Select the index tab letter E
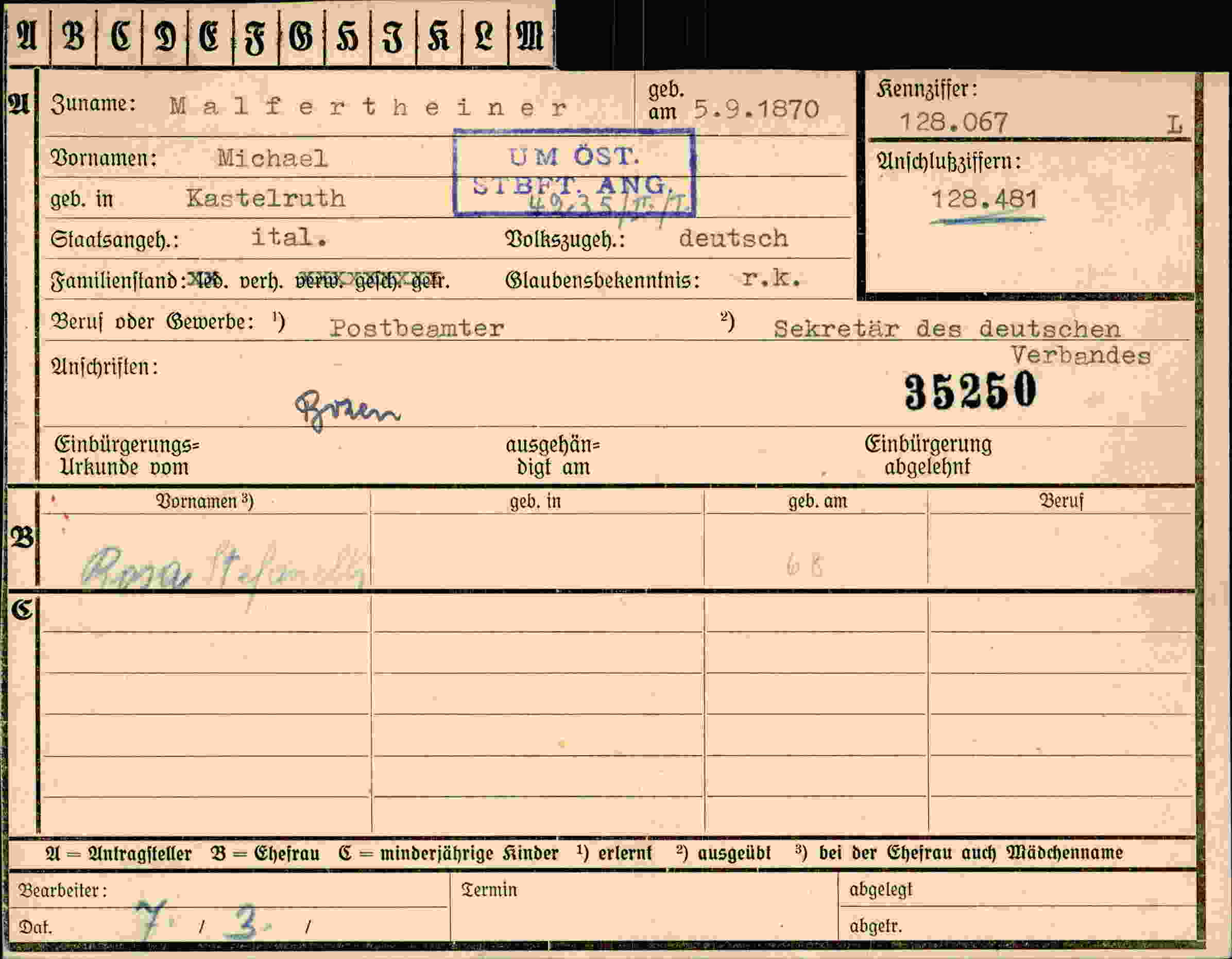Viewport: 1232px width, 959px height. [x=209, y=36]
